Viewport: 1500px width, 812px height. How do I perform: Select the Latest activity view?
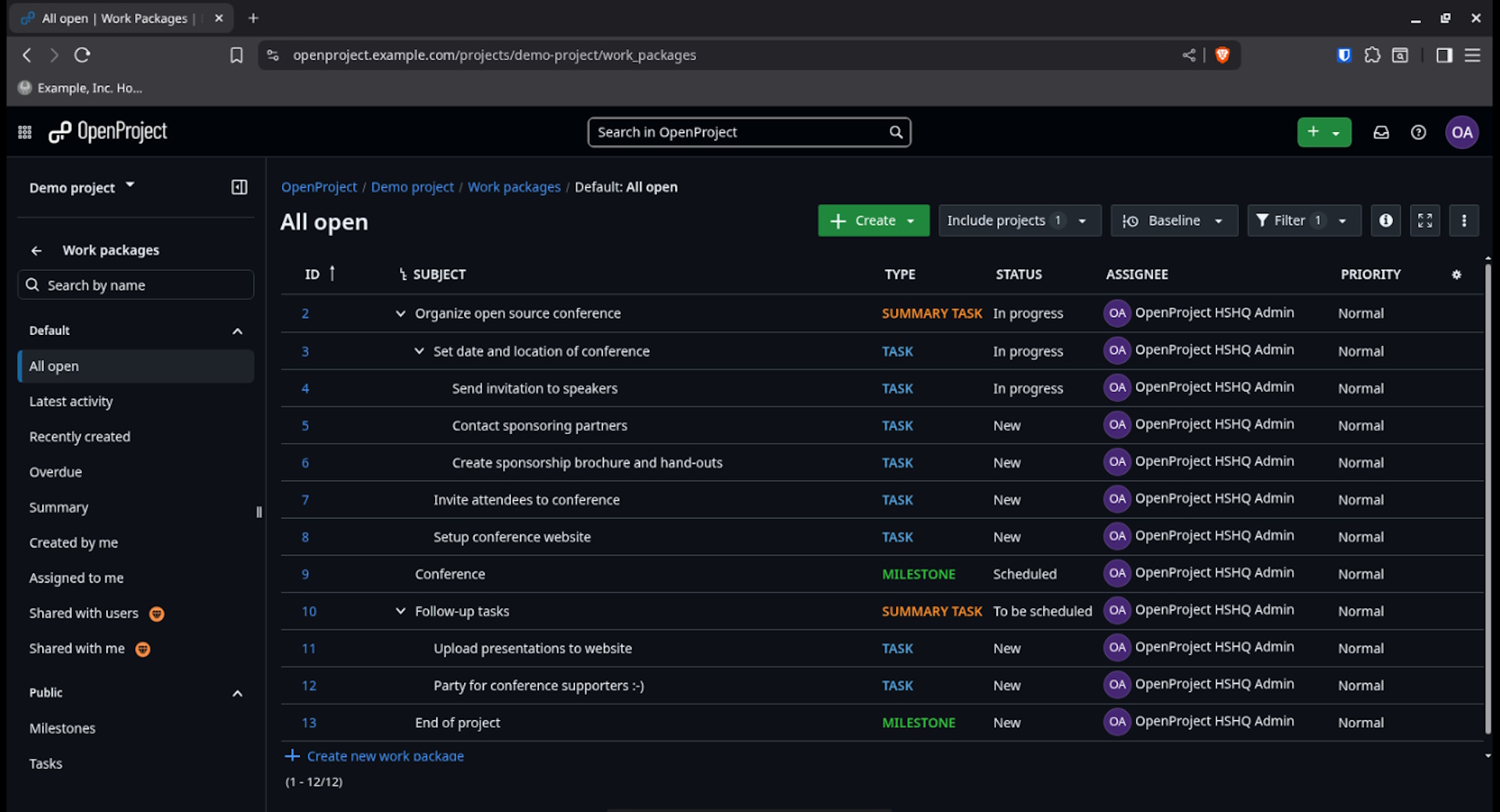point(71,401)
